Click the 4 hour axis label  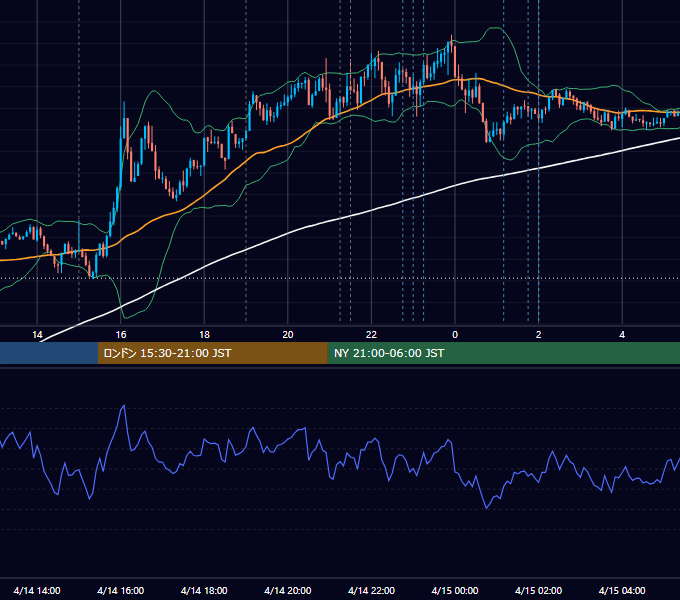(622, 335)
